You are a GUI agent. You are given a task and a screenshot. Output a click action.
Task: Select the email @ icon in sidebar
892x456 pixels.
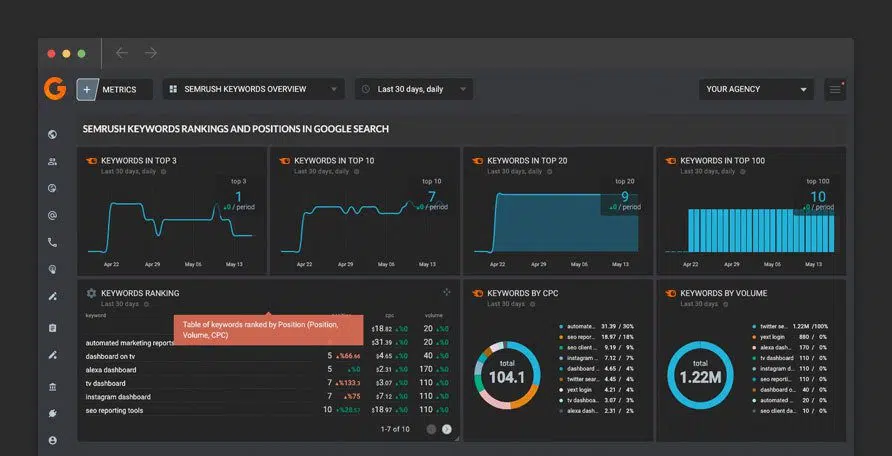coord(52,215)
